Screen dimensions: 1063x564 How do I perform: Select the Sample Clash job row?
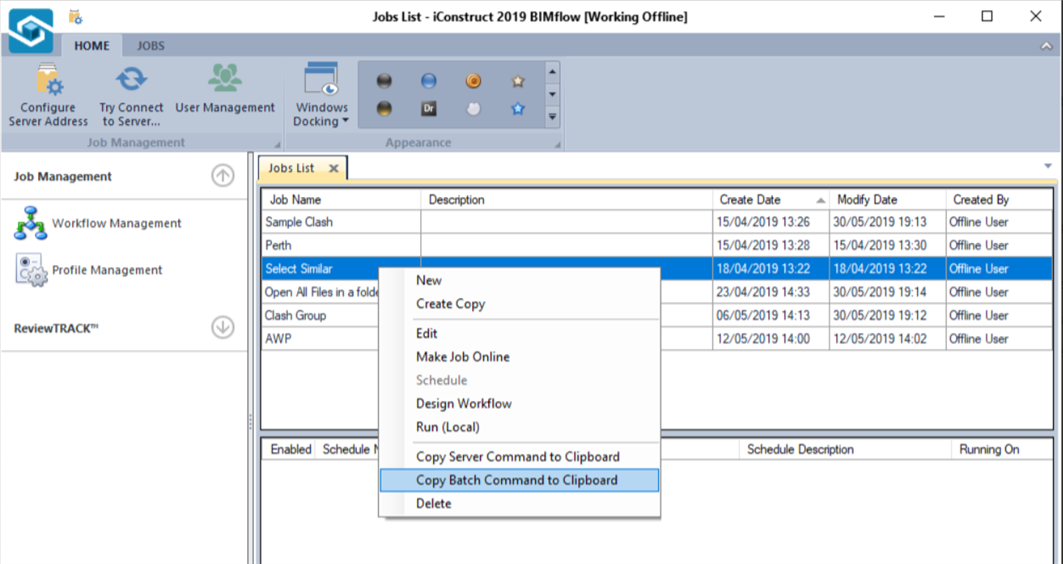click(x=658, y=222)
